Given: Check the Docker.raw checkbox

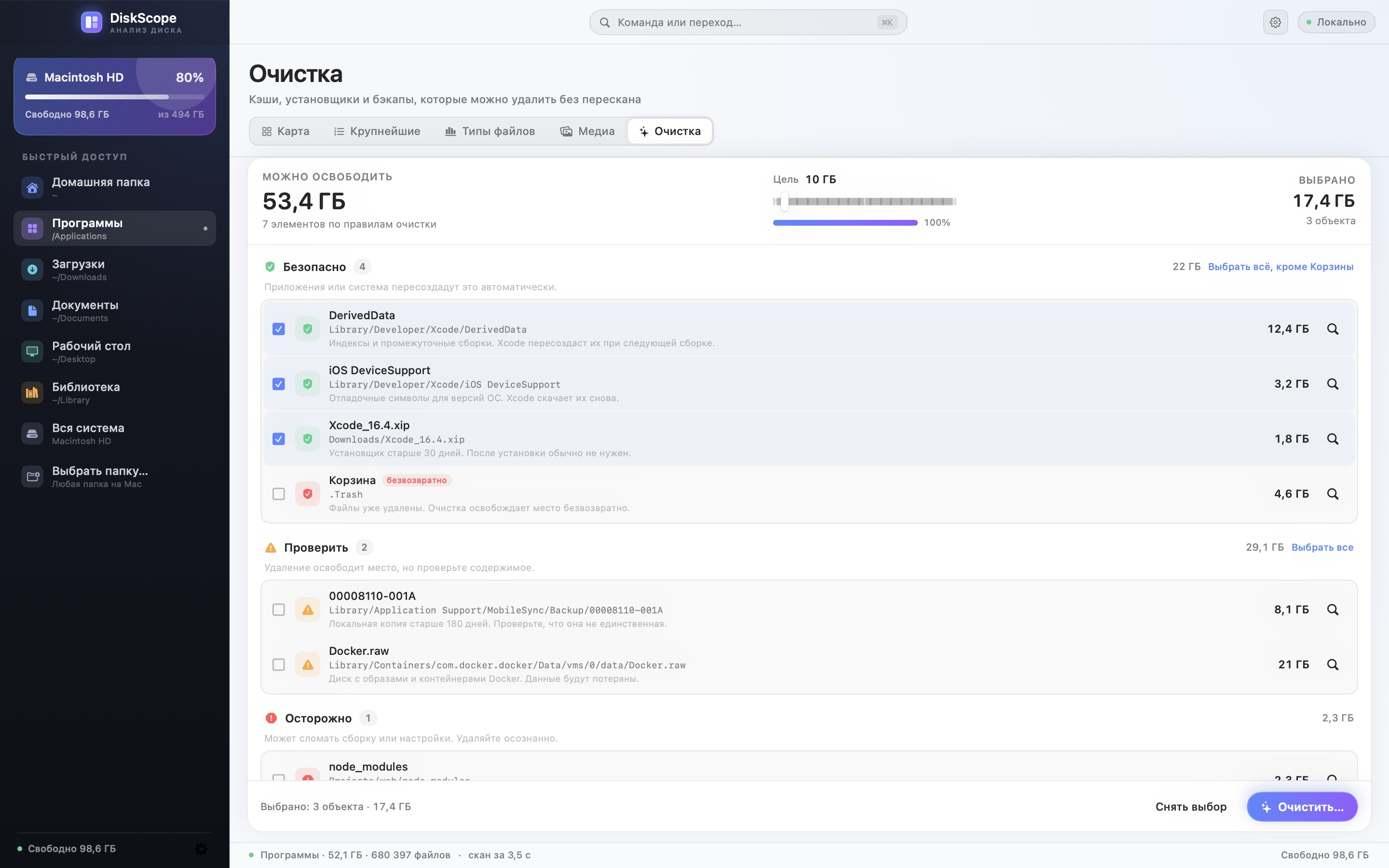Looking at the screenshot, I should point(278,664).
